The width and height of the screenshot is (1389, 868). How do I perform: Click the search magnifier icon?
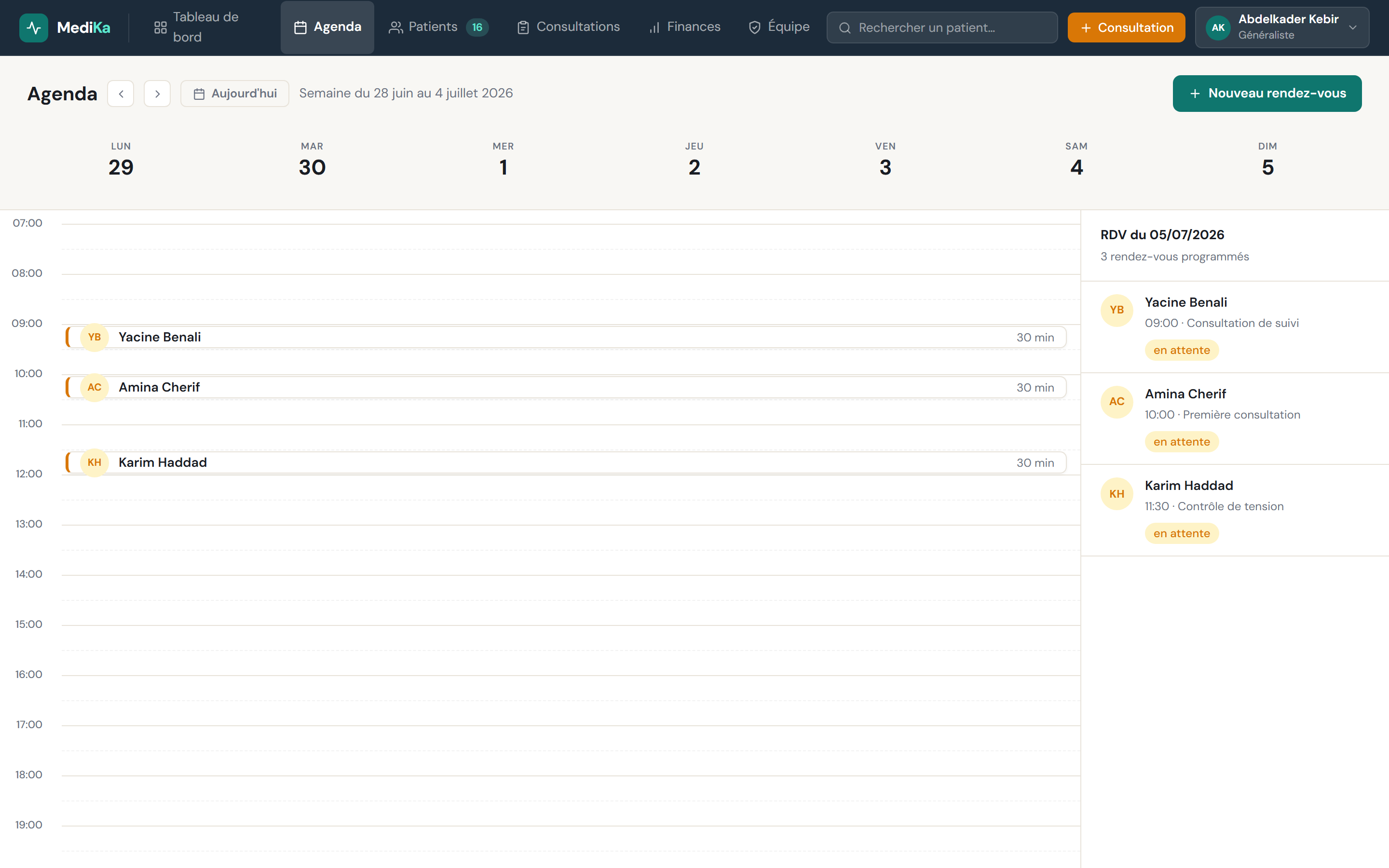(x=844, y=27)
